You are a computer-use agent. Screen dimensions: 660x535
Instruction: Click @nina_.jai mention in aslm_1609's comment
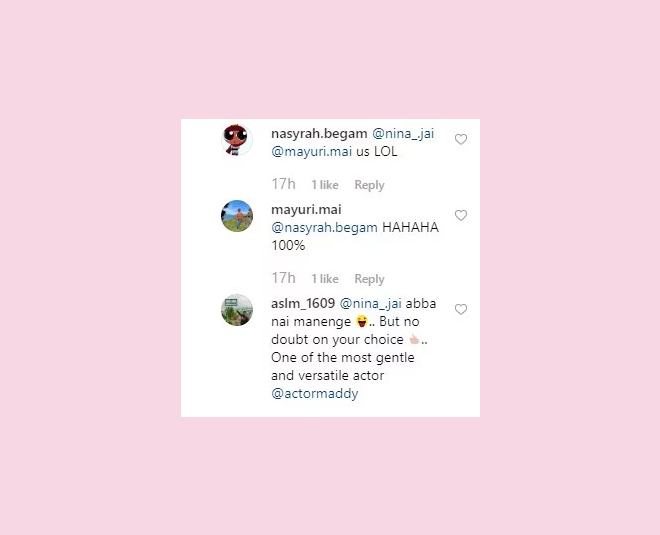370,303
